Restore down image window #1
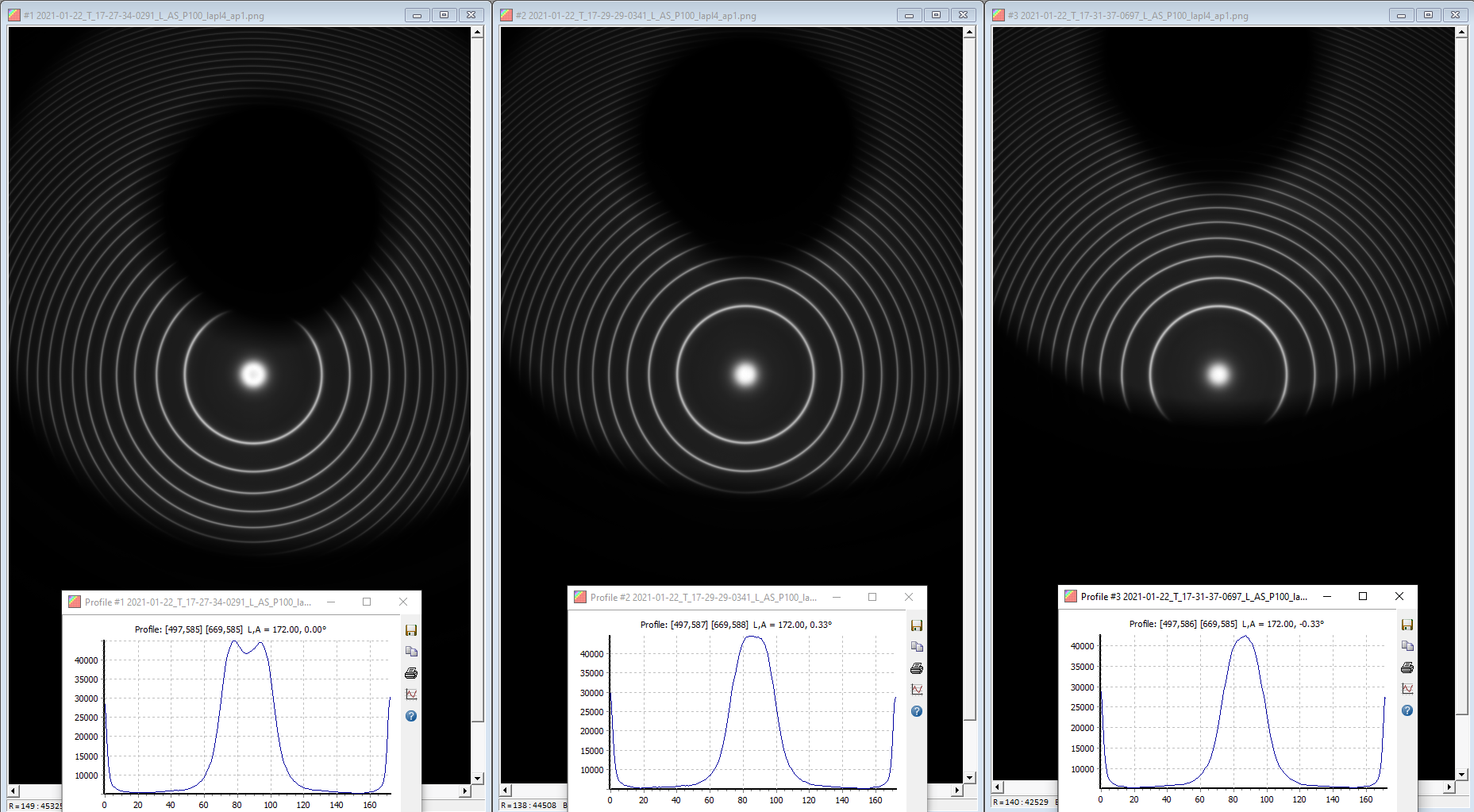 pyautogui.click(x=444, y=15)
